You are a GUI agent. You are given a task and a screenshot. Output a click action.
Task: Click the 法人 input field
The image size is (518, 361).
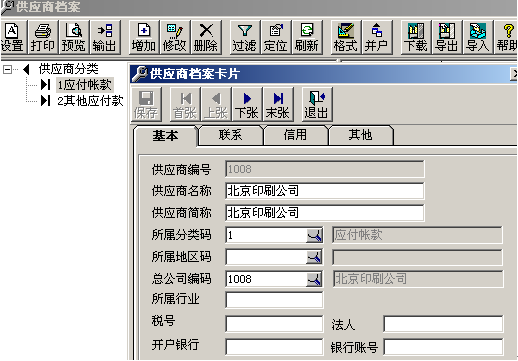[443, 324]
